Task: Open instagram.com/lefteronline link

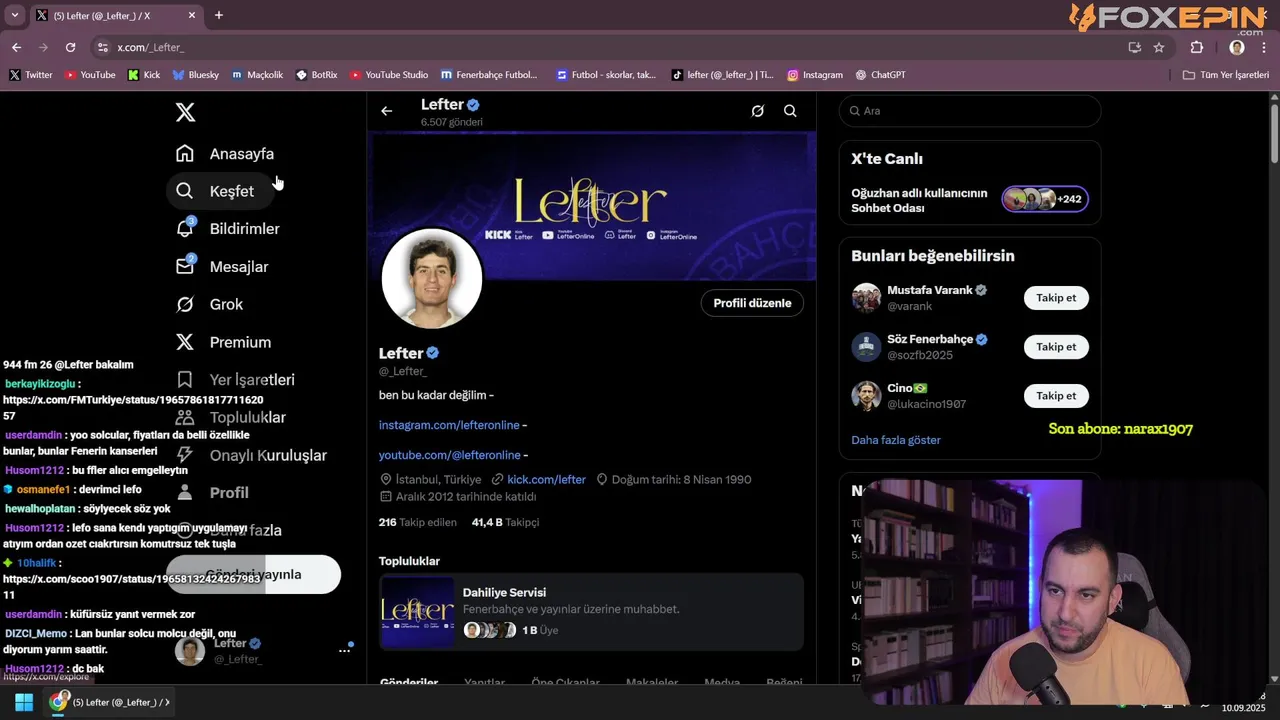Action: (x=449, y=425)
